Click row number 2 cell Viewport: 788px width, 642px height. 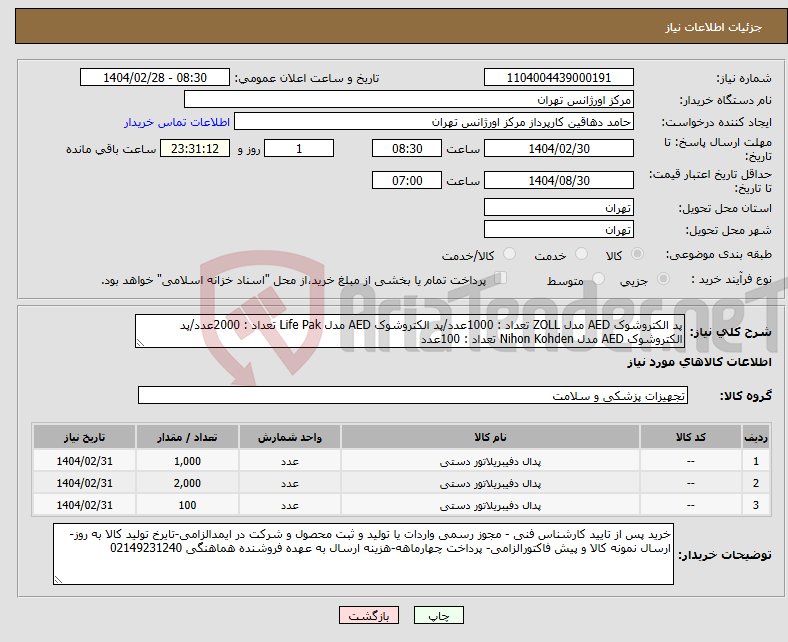(x=756, y=483)
